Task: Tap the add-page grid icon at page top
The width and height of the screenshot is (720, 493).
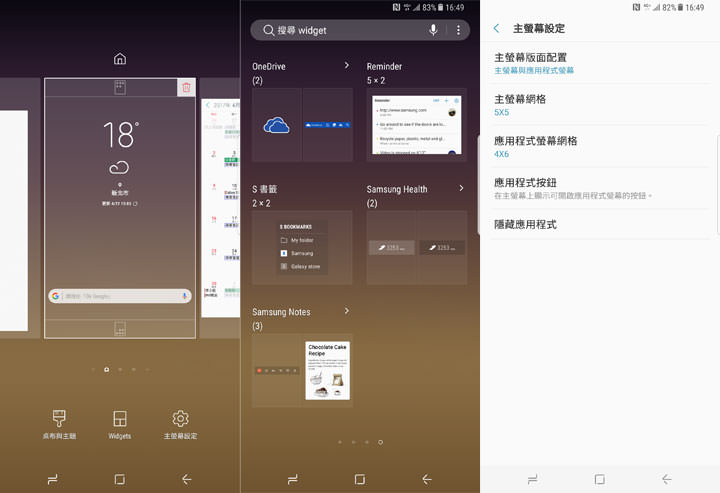Action: point(120,87)
